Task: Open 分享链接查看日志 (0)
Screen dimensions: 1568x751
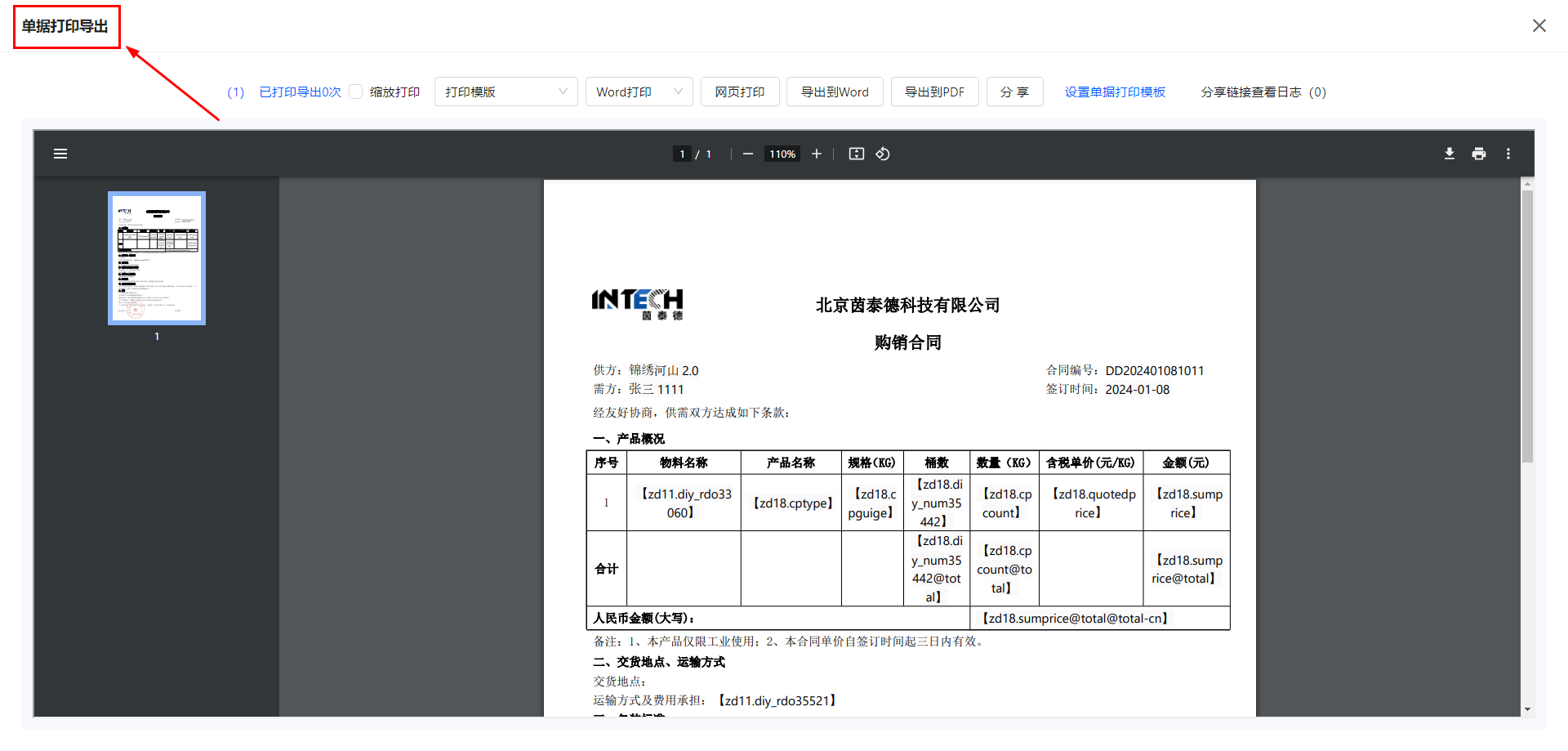Action: click(1263, 92)
